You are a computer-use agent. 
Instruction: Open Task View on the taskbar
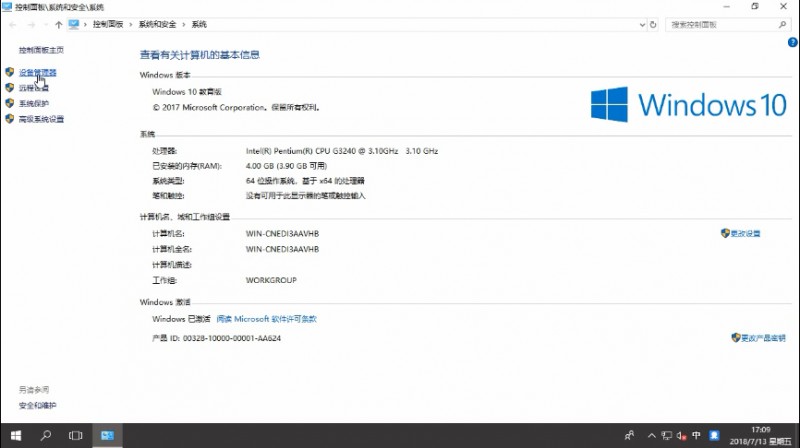[76, 435]
